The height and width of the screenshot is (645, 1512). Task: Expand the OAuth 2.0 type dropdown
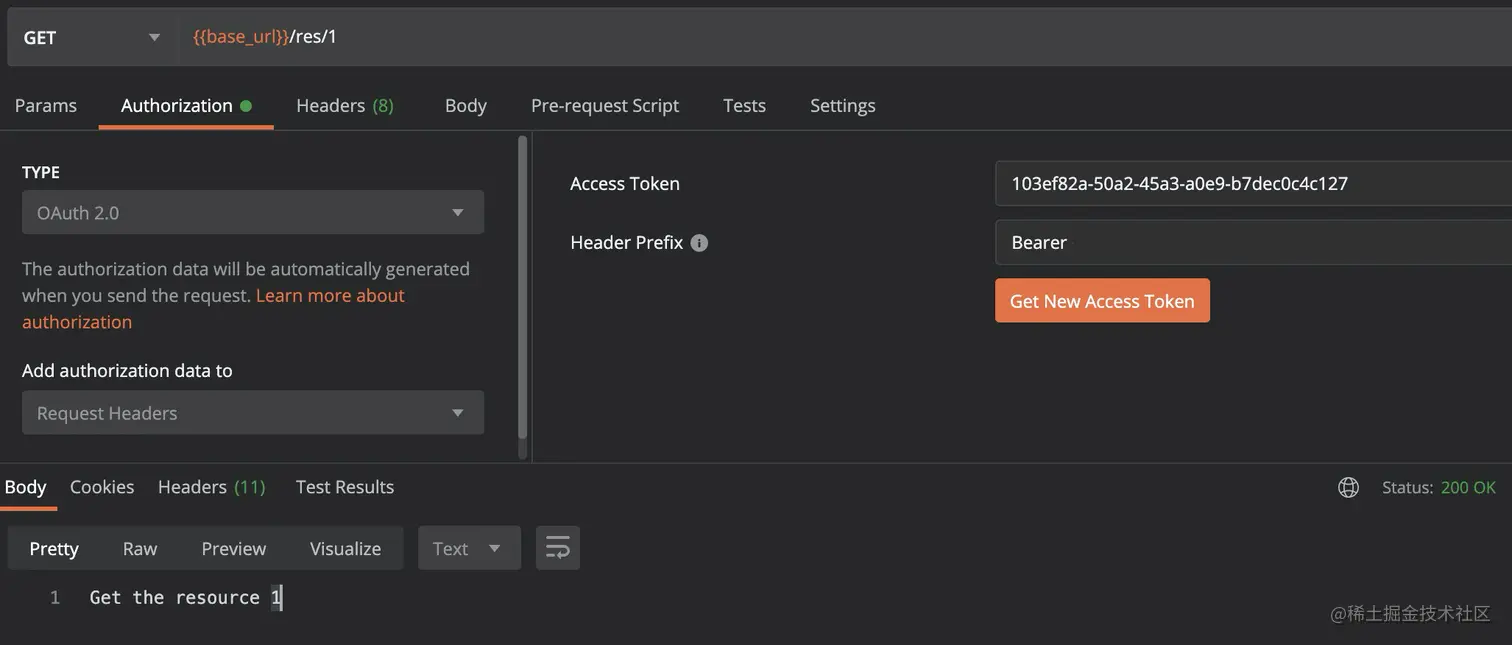pyautogui.click(x=253, y=212)
